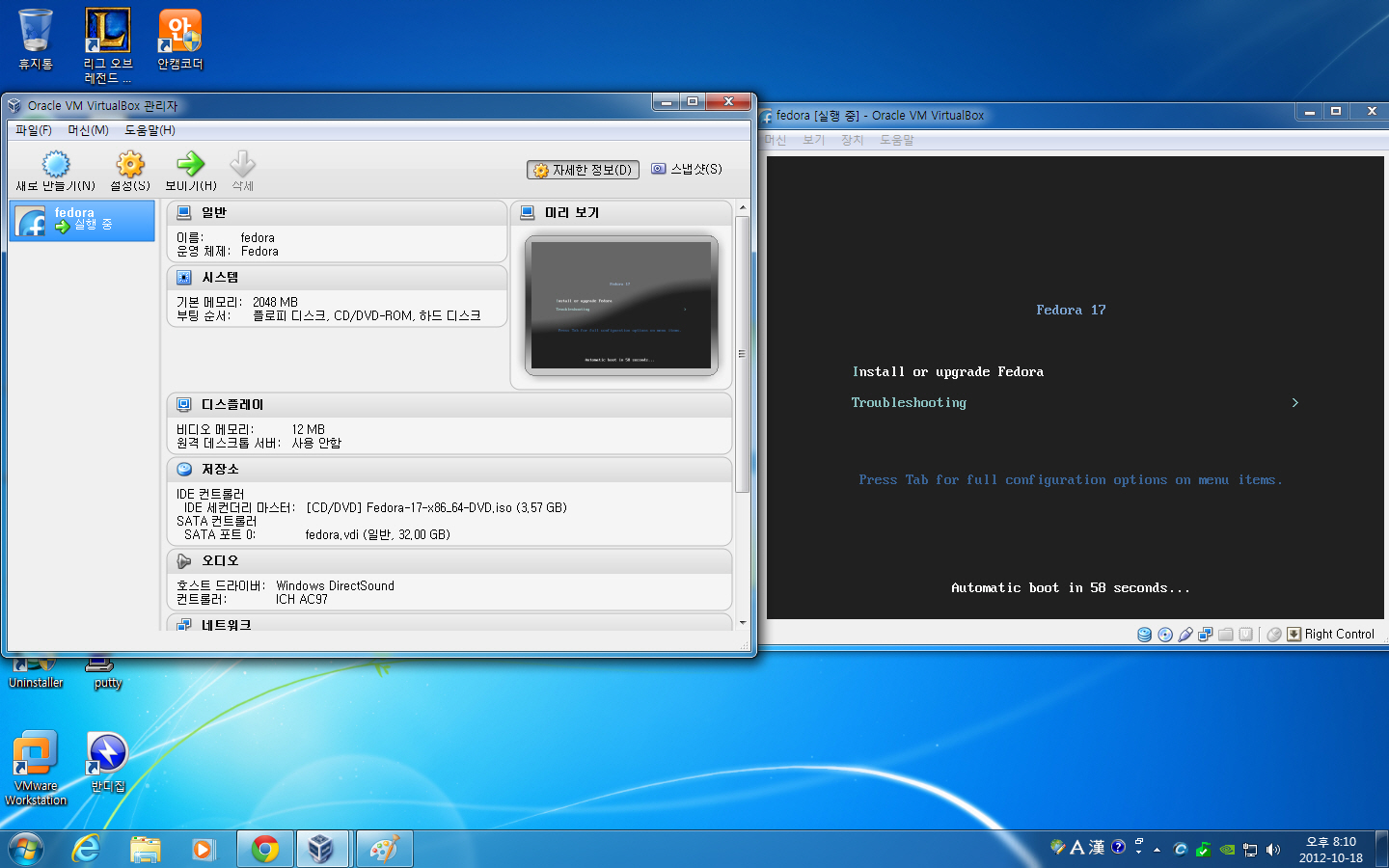Switch to Snapshots (스냅샷) view
Viewport: 1389px width, 868px height.
coord(686,169)
